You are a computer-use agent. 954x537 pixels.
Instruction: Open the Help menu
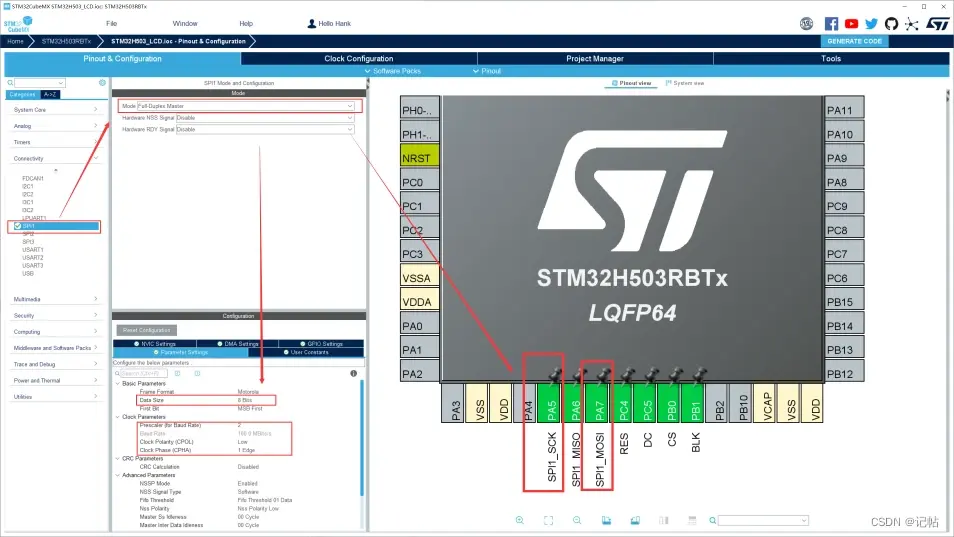[x=246, y=24]
